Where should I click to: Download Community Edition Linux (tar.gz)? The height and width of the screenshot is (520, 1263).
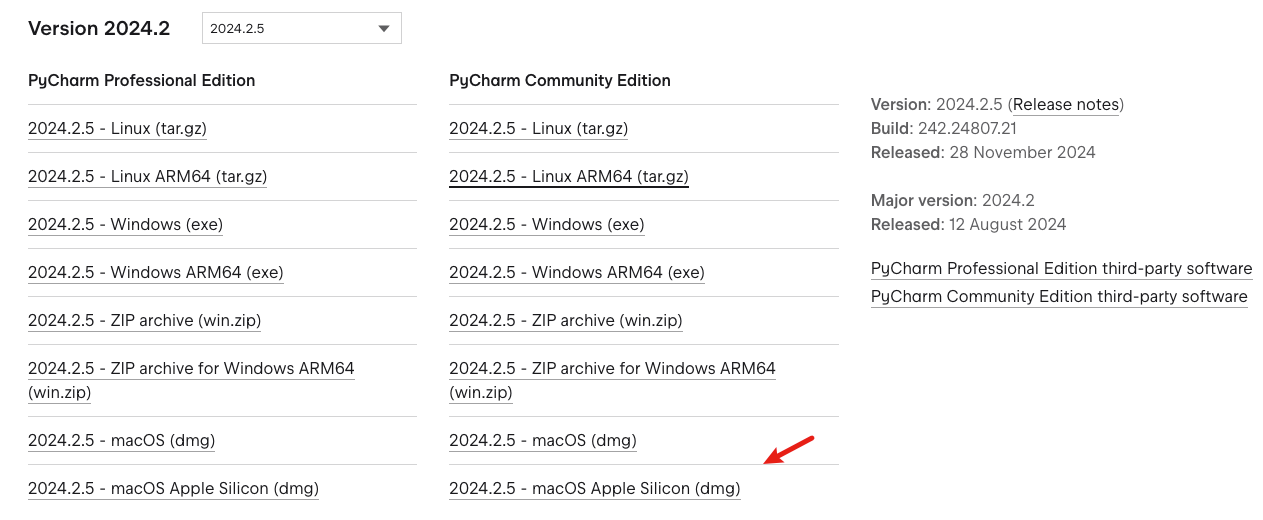[538, 129]
